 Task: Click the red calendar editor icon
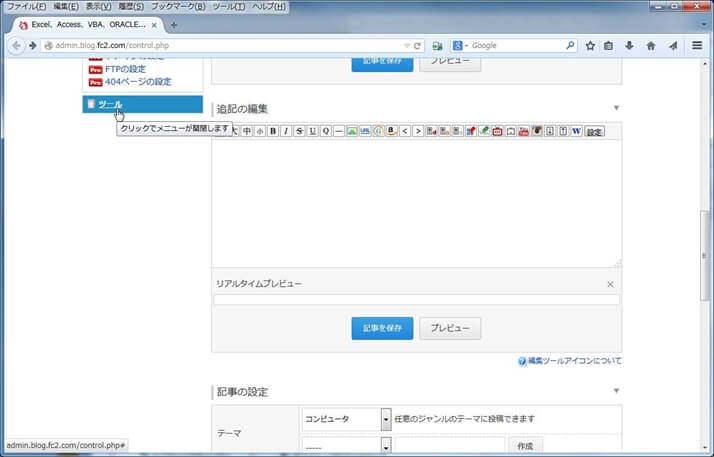pos(497,131)
